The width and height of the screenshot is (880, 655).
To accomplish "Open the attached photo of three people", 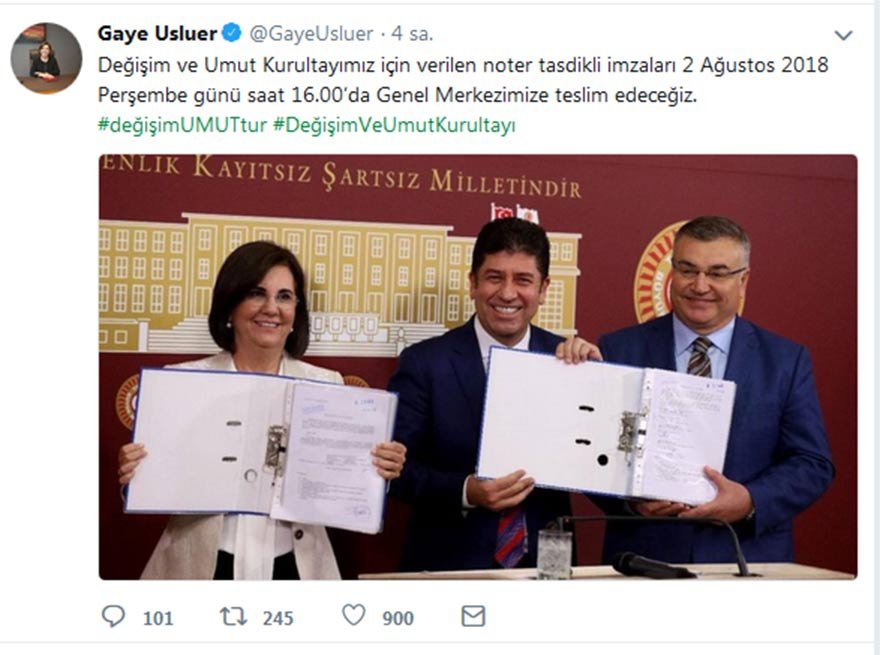I will pyautogui.click(x=478, y=367).
